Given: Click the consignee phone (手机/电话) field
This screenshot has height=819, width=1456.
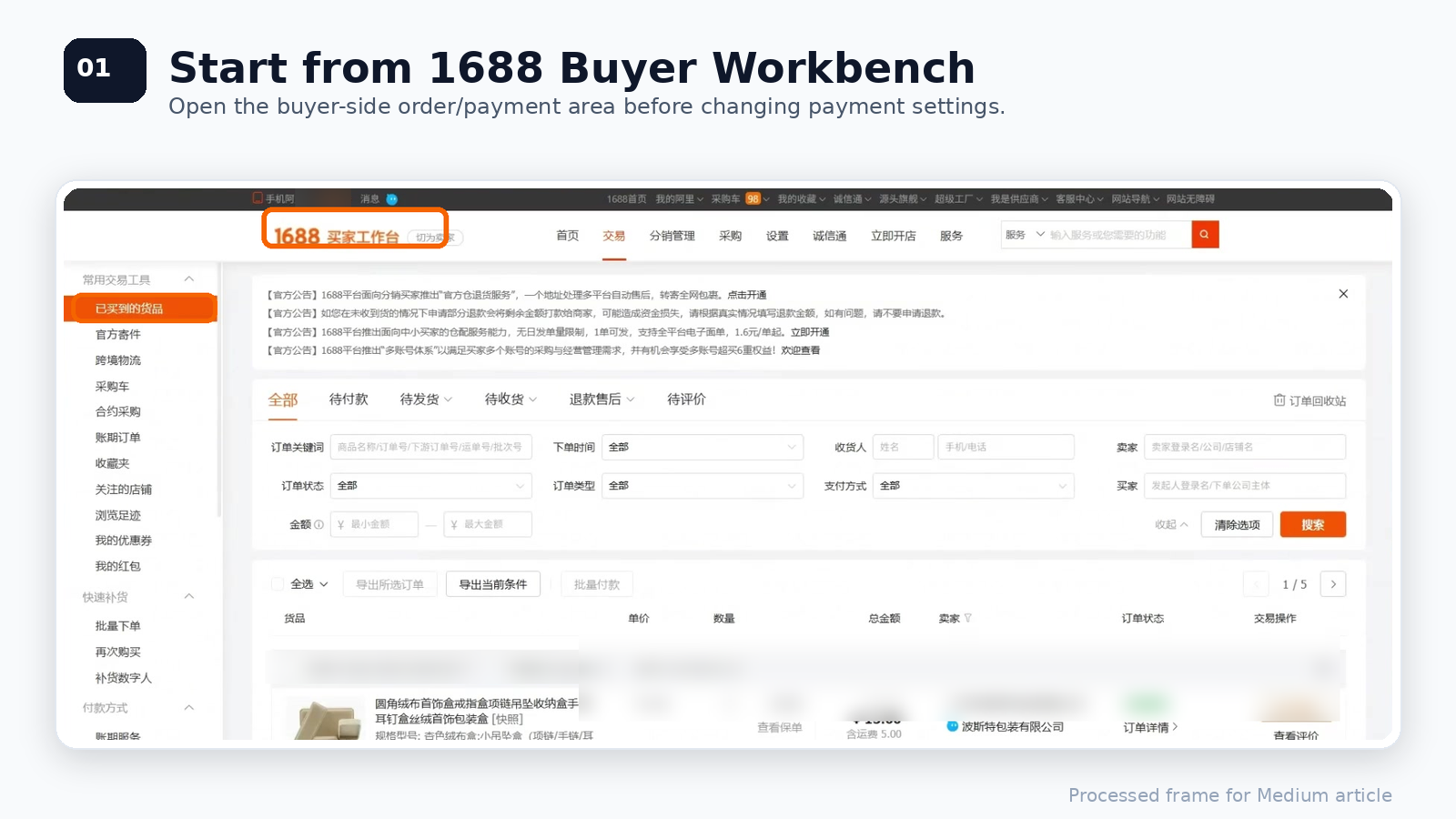Looking at the screenshot, I should [1006, 447].
